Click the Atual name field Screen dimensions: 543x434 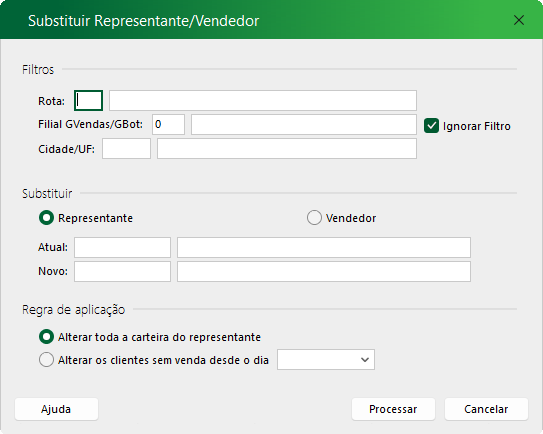[x=324, y=247]
